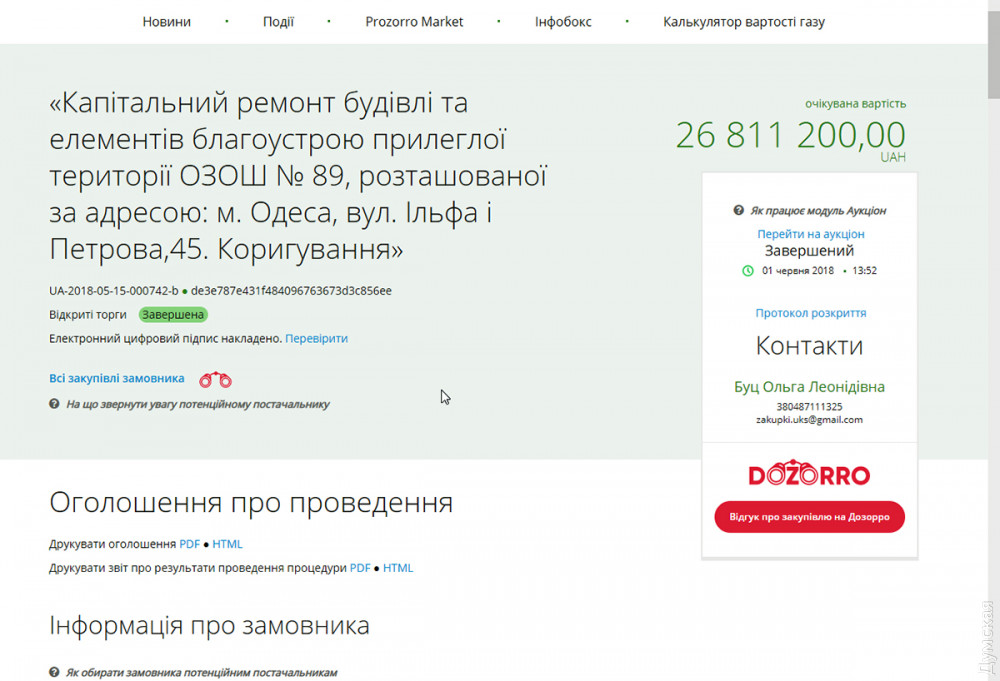Click the green clock icon near auction date
Viewport: 1000px width, 681px height.
point(748,270)
